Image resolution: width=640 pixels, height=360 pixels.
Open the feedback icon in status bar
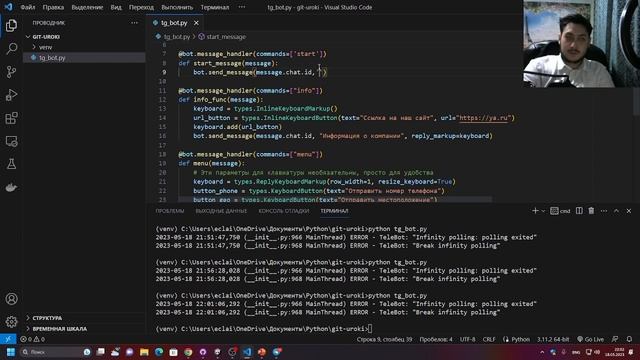(x=615, y=339)
